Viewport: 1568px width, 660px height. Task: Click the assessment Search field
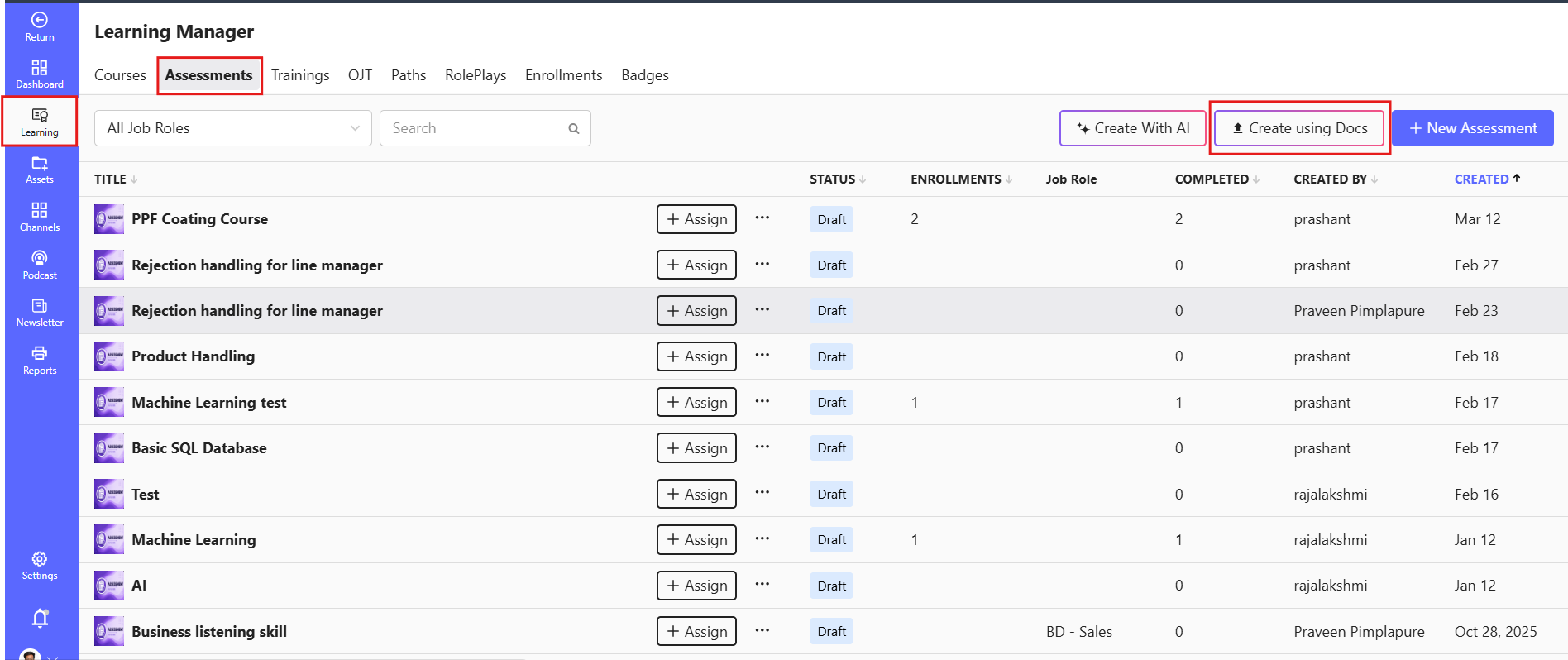(x=485, y=128)
